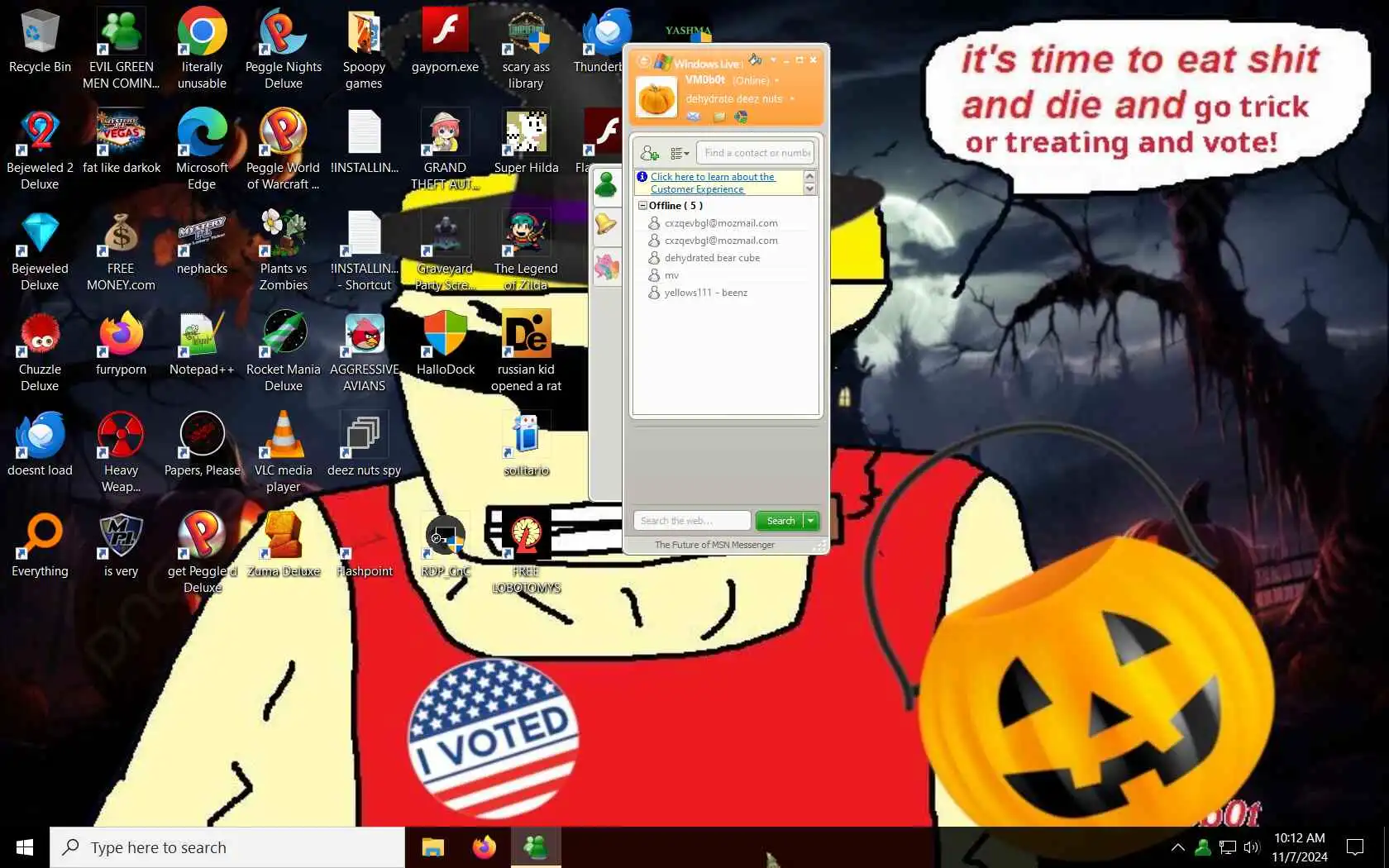1389x868 pixels.
Task: Open The Future of MSN Messenger link
Action: pos(714,545)
